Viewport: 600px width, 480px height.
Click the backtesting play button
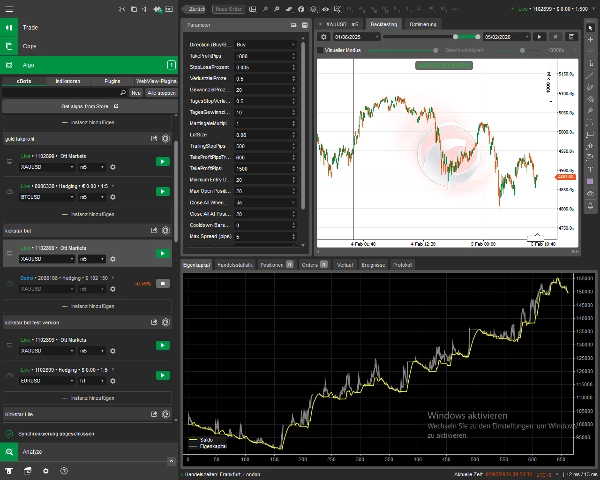(x=540, y=36)
